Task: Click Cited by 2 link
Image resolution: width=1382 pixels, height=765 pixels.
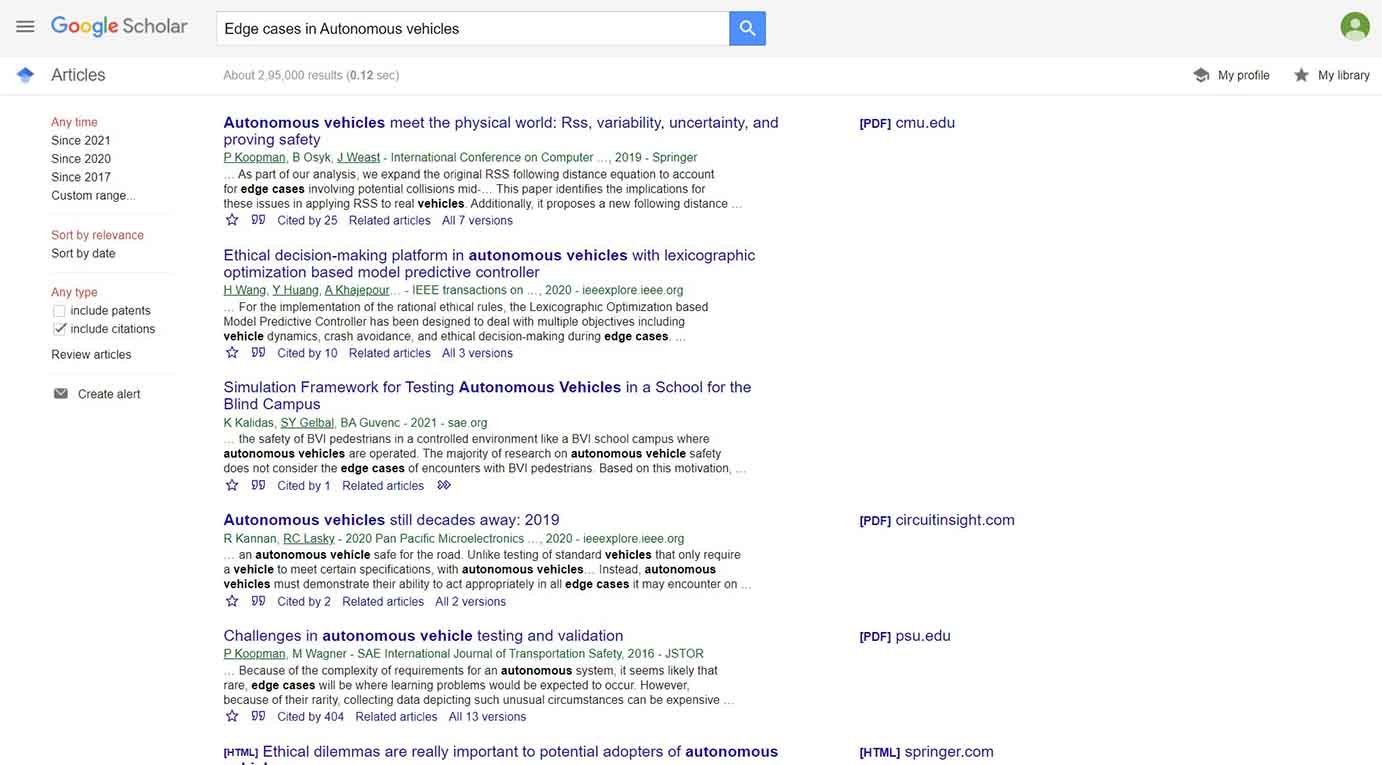Action: tap(304, 601)
